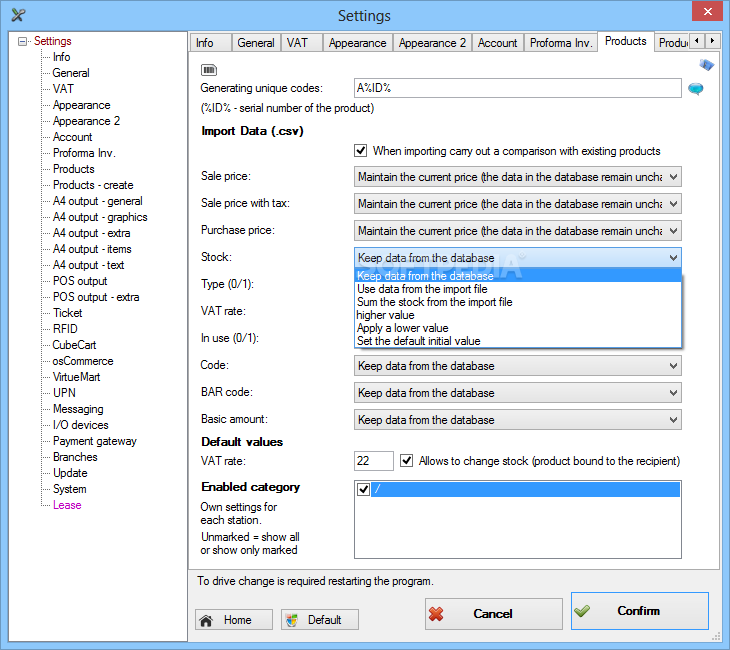Switch to the Account tab
The width and height of the screenshot is (730, 650).
point(498,43)
